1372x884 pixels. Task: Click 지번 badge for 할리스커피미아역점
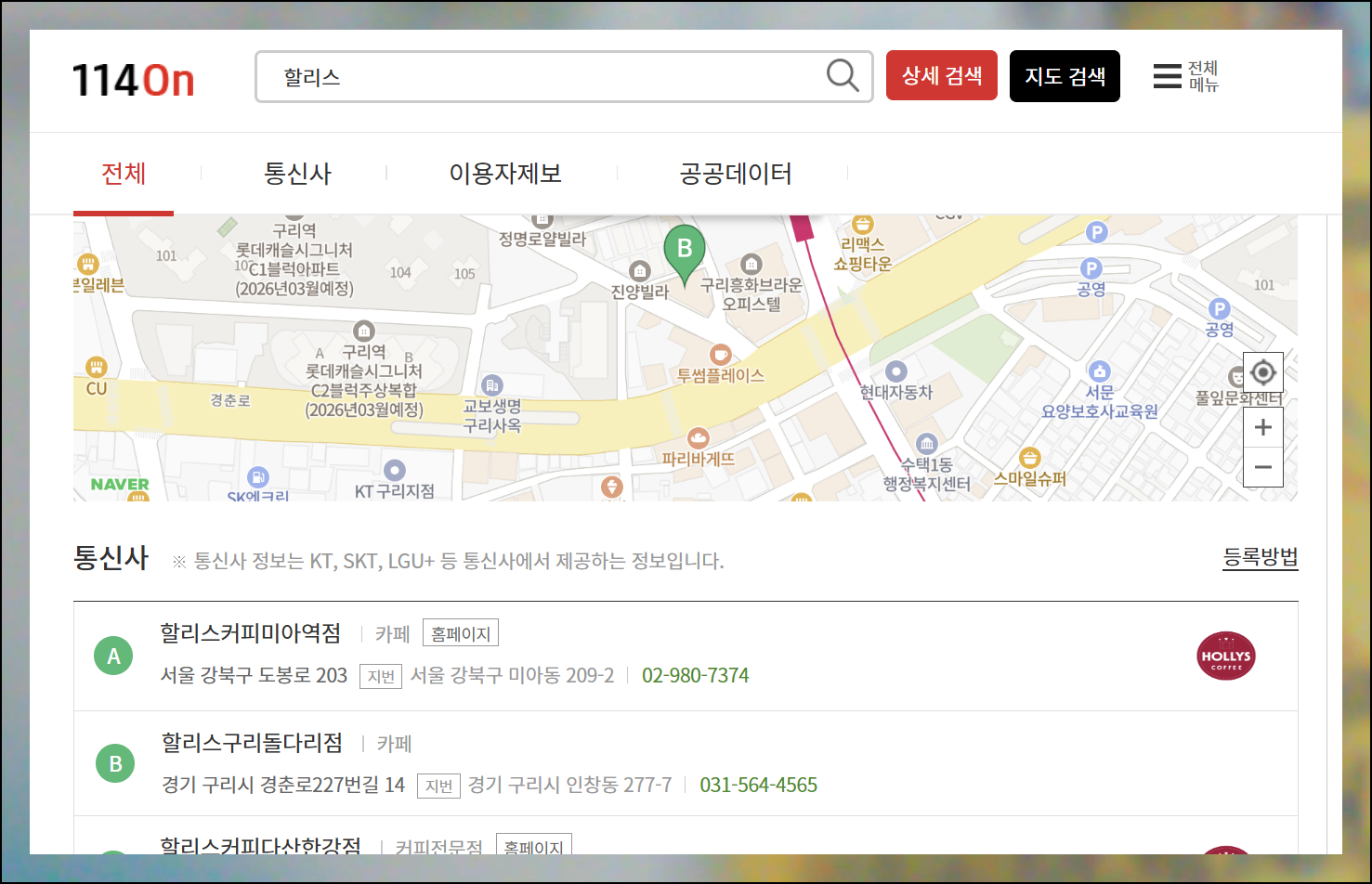(x=381, y=676)
